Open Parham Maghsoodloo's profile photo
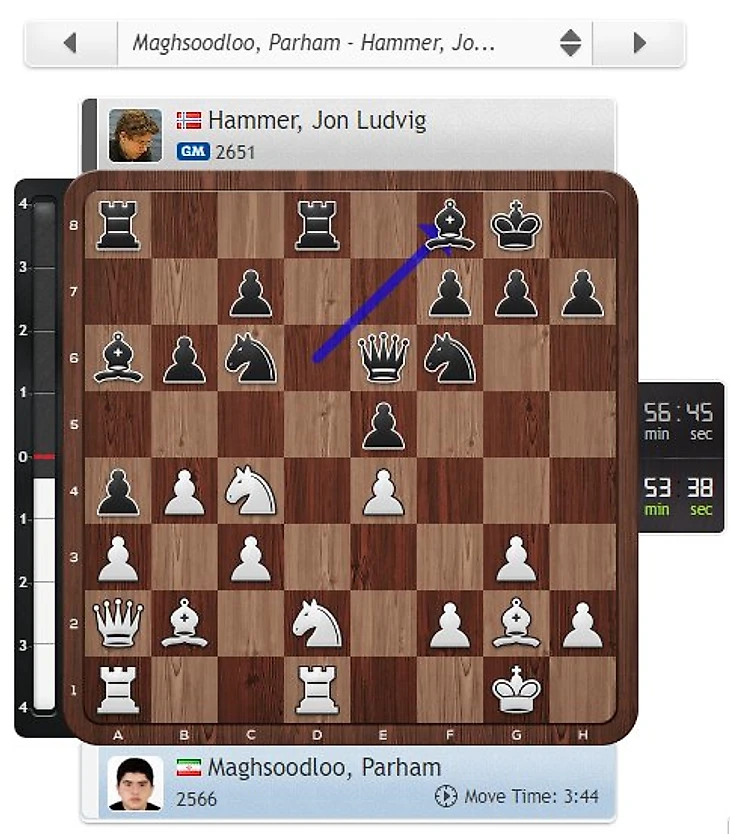 135,783
